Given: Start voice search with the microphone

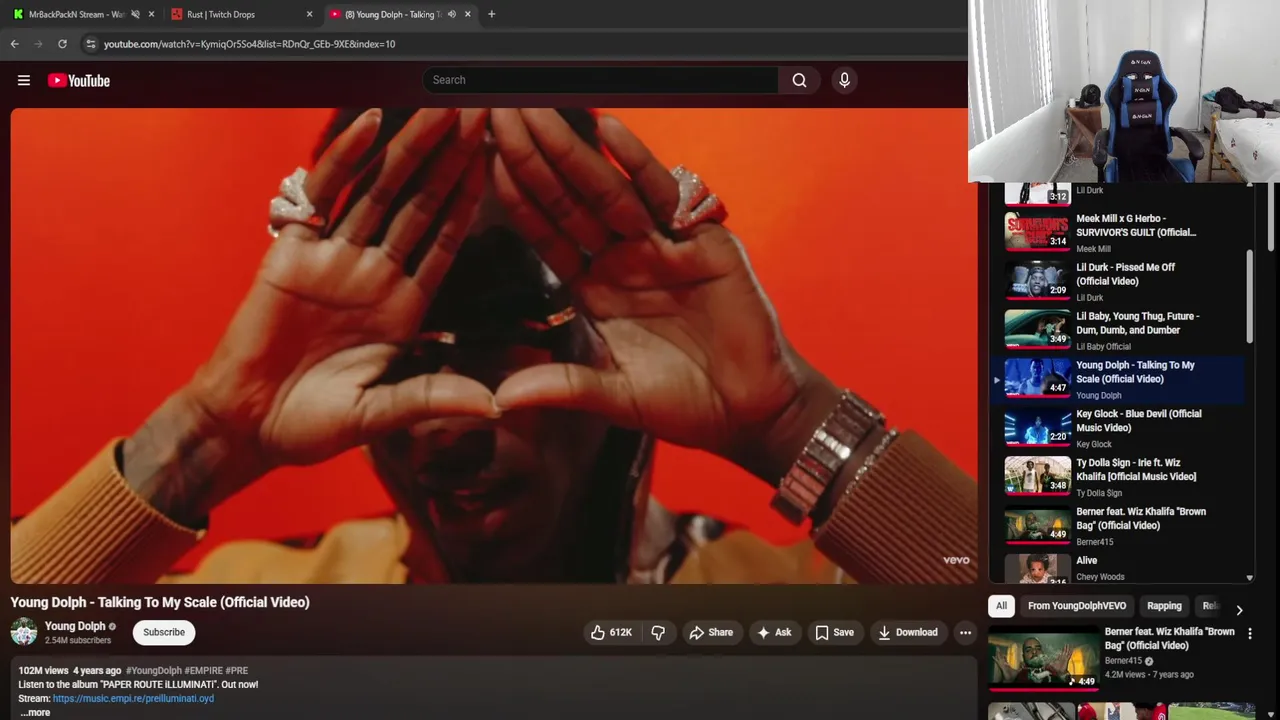Looking at the screenshot, I should pyautogui.click(x=844, y=80).
